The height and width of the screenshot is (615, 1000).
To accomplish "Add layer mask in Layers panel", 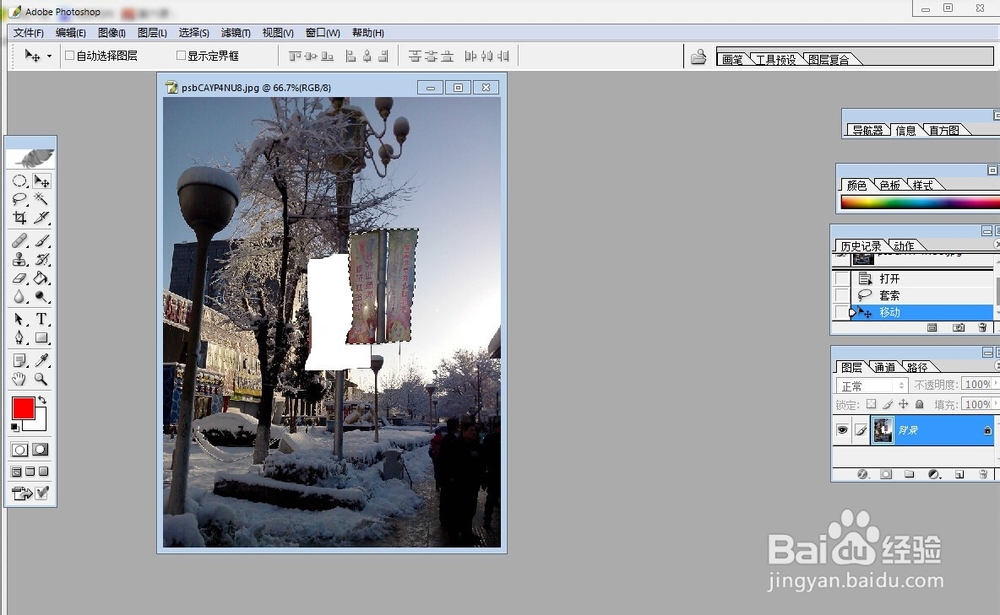I will 886,474.
